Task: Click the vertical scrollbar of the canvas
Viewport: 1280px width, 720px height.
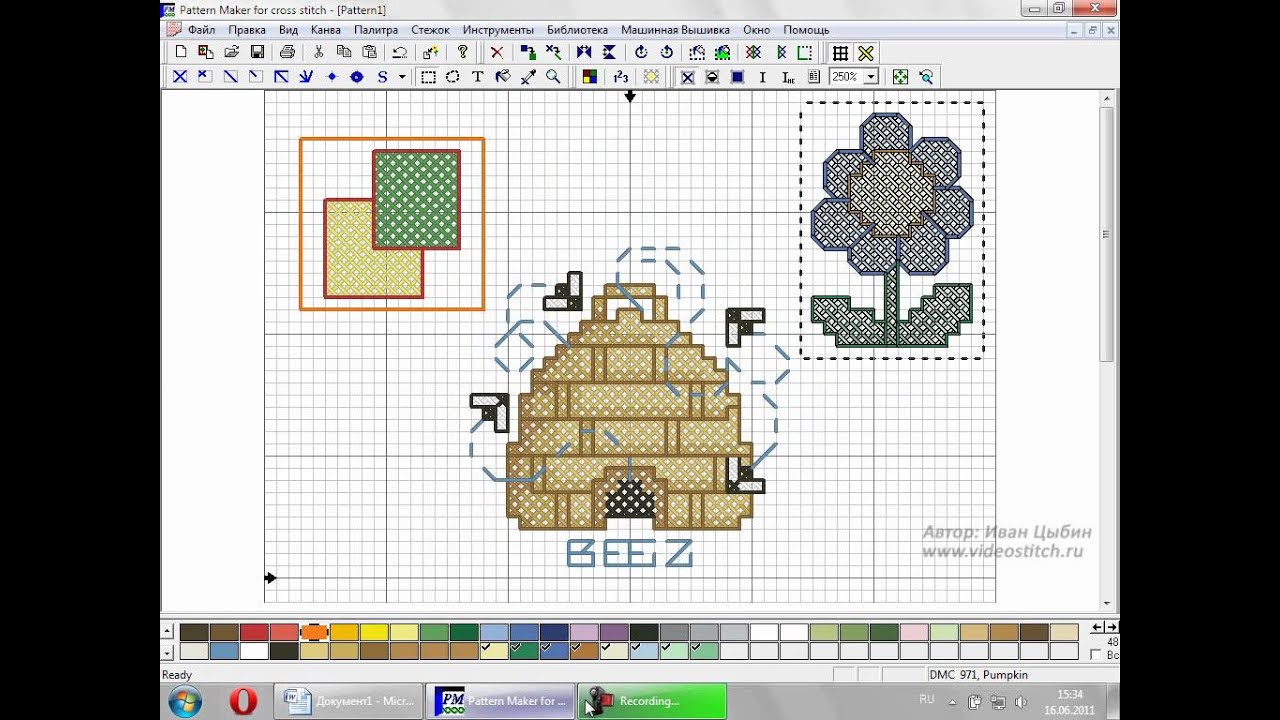Action: (x=1106, y=350)
